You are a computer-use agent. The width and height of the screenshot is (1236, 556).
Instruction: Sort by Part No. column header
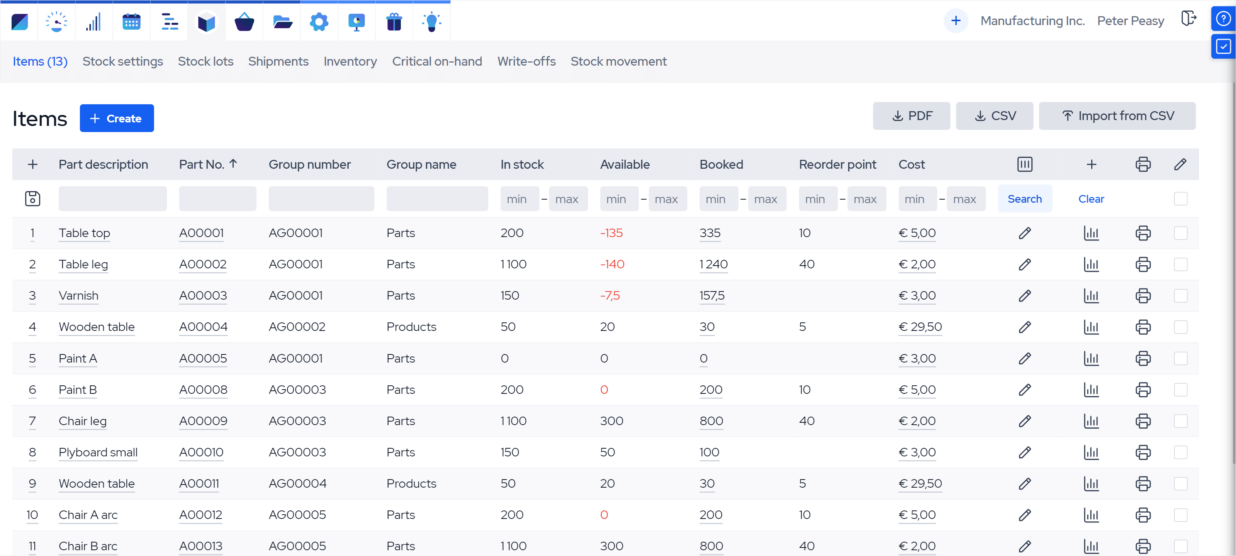(x=207, y=165)
